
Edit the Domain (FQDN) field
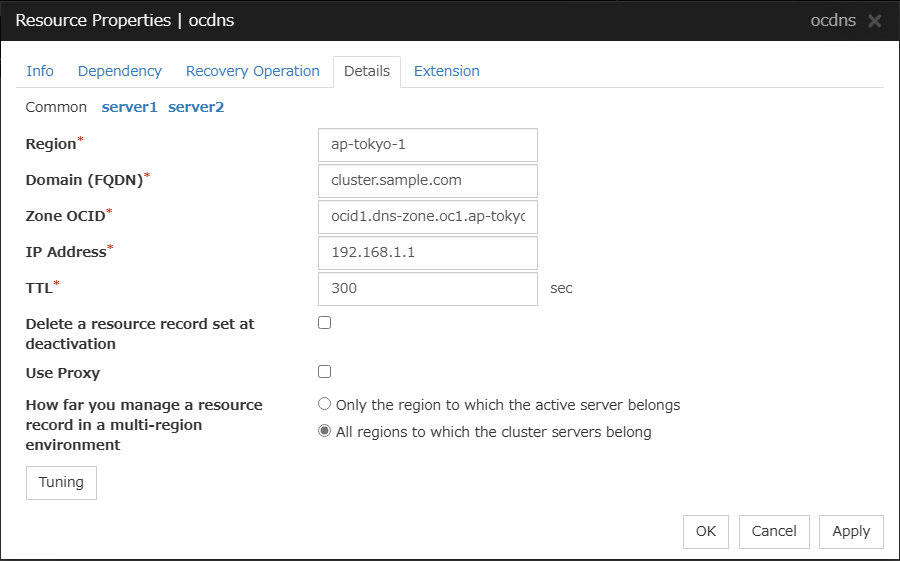(x=427, y=181)
